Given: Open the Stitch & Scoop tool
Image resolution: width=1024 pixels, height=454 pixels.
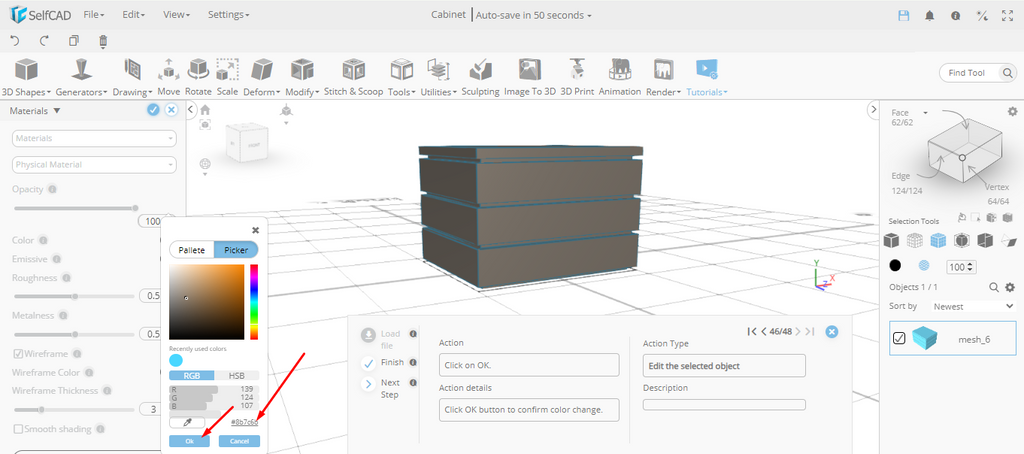Looking at the screenshot, I should point(353,76).
